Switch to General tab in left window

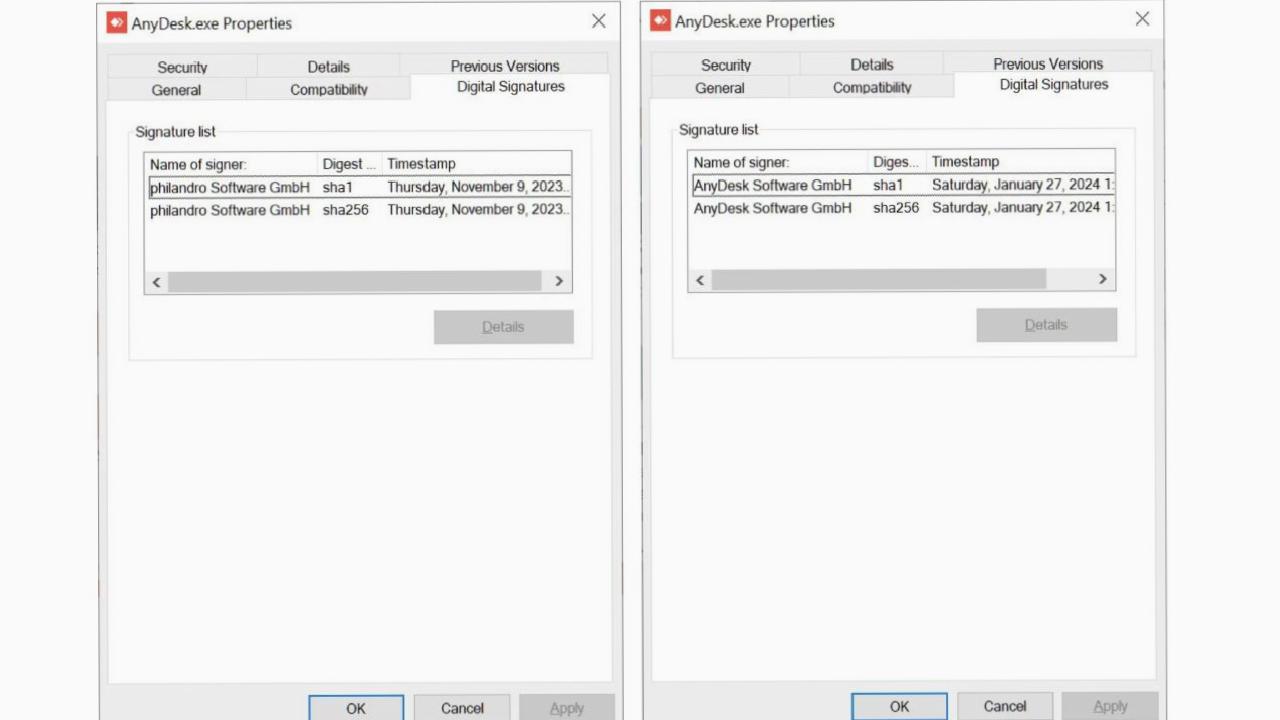176,90
